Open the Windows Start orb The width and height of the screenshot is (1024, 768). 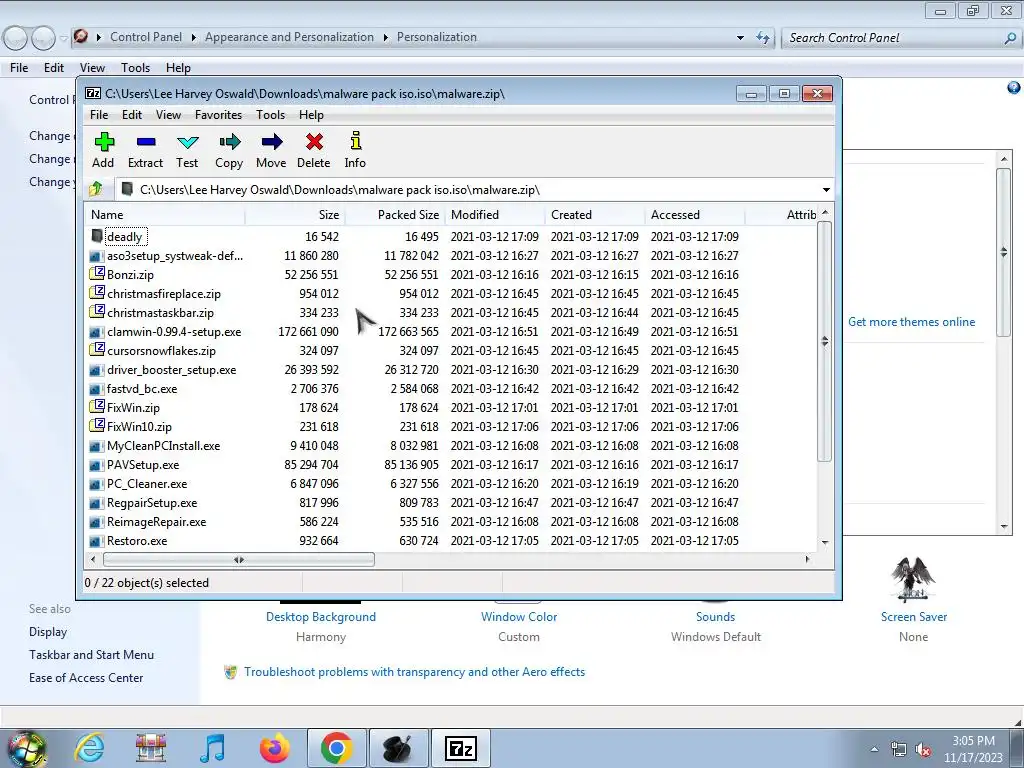(25, 749)
